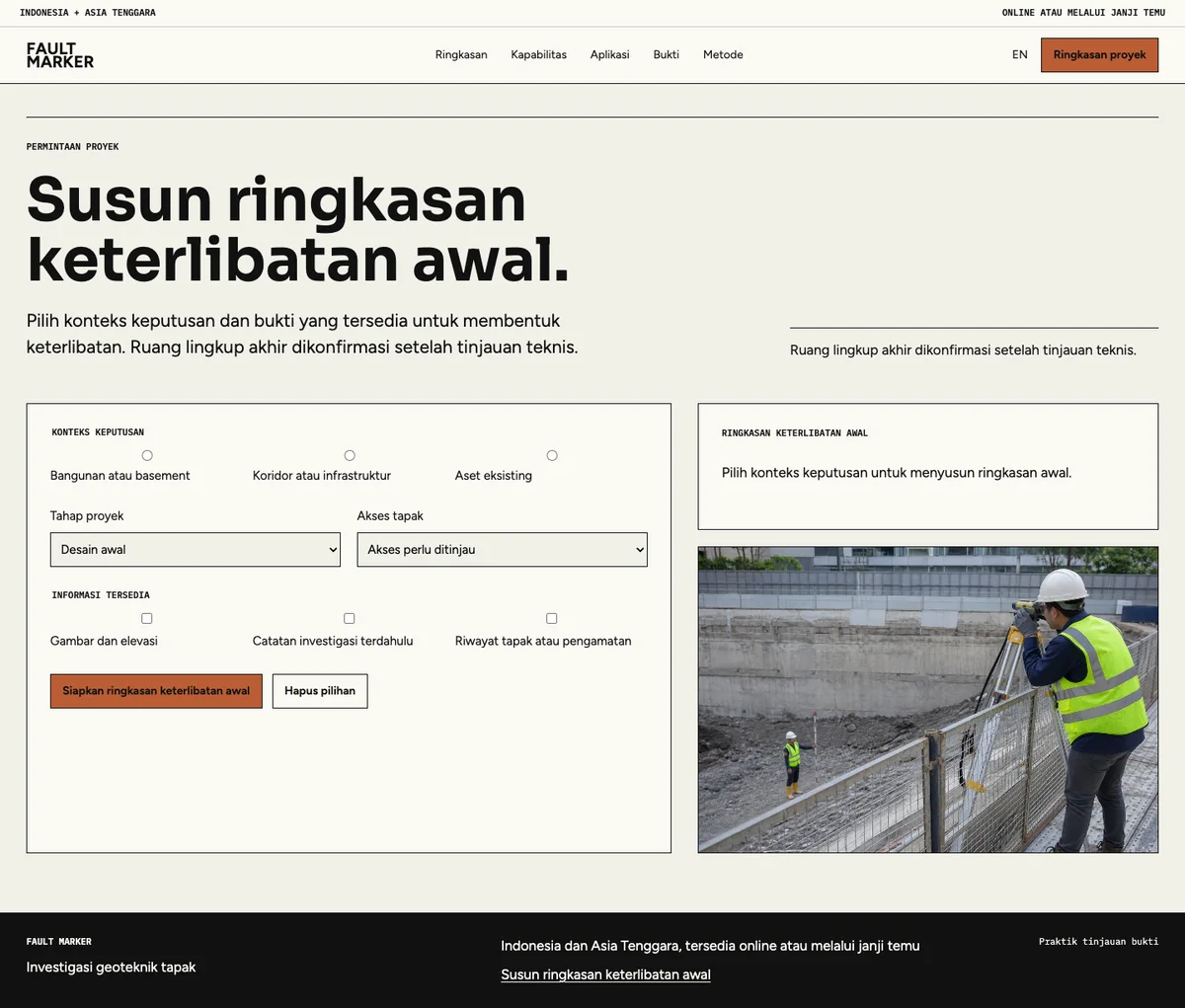Click the Akses tapak field label
The image size is (1185, 1008).
click(390, 516)
